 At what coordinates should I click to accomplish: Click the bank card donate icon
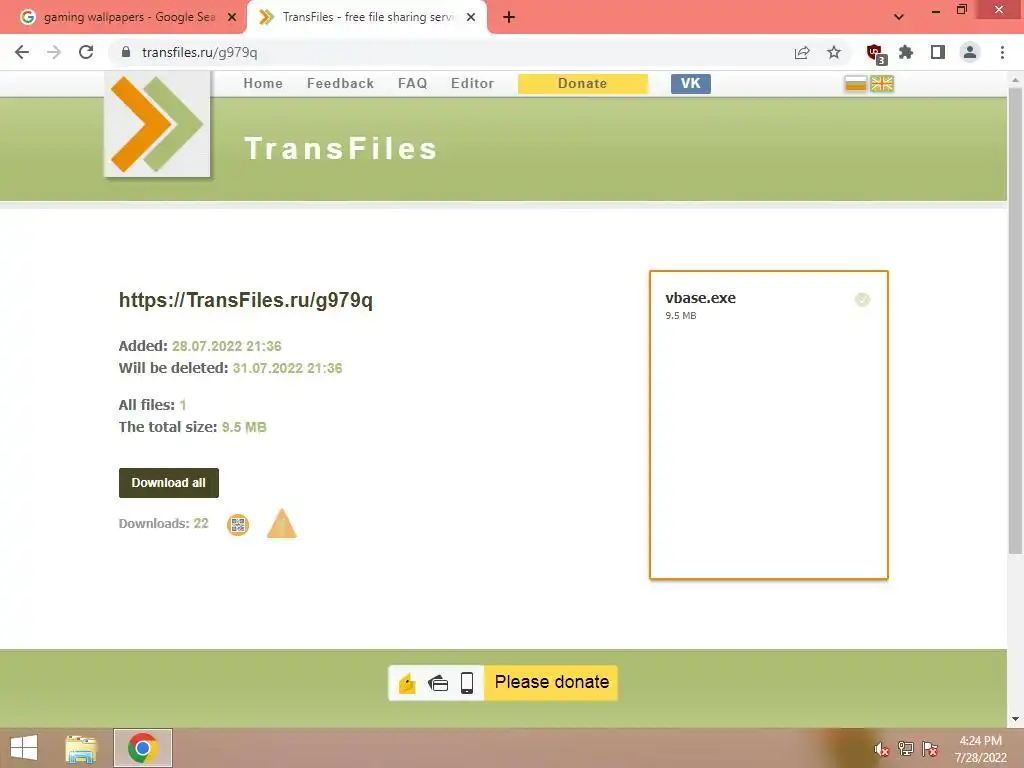438,683
